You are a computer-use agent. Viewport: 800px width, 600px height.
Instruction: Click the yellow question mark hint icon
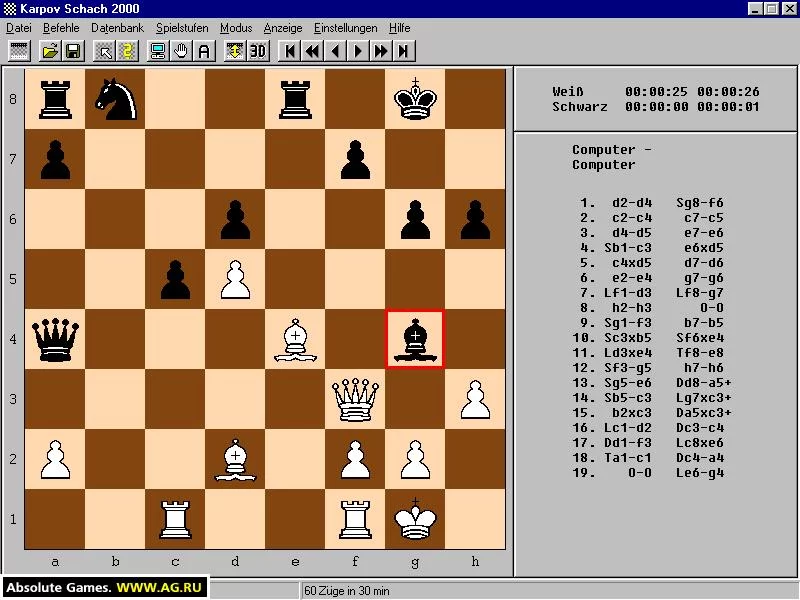coord(128,51)
